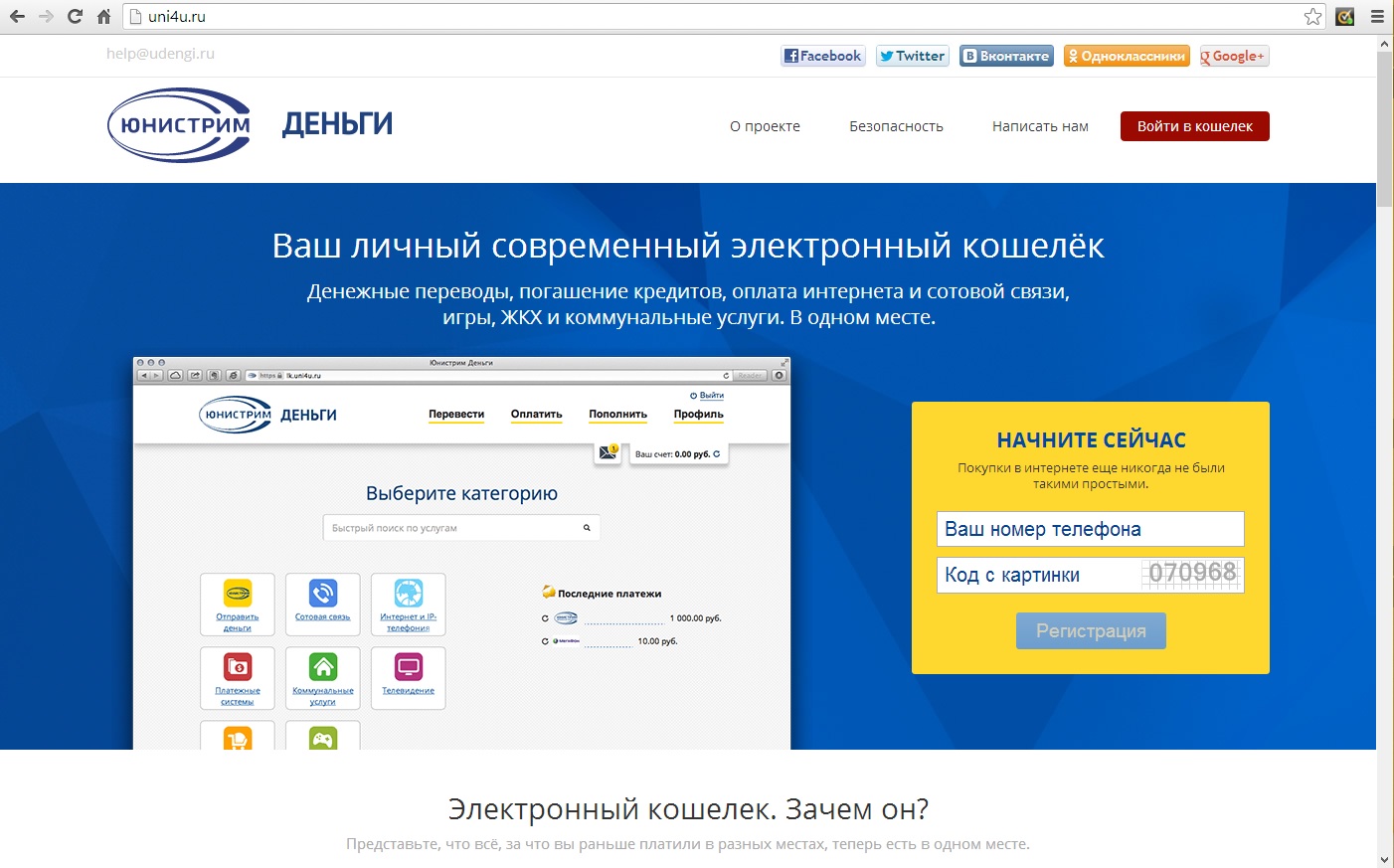Screen dimensions: 1394x868
Task: Share via the Google+ button
Action: pos(1234,56)
